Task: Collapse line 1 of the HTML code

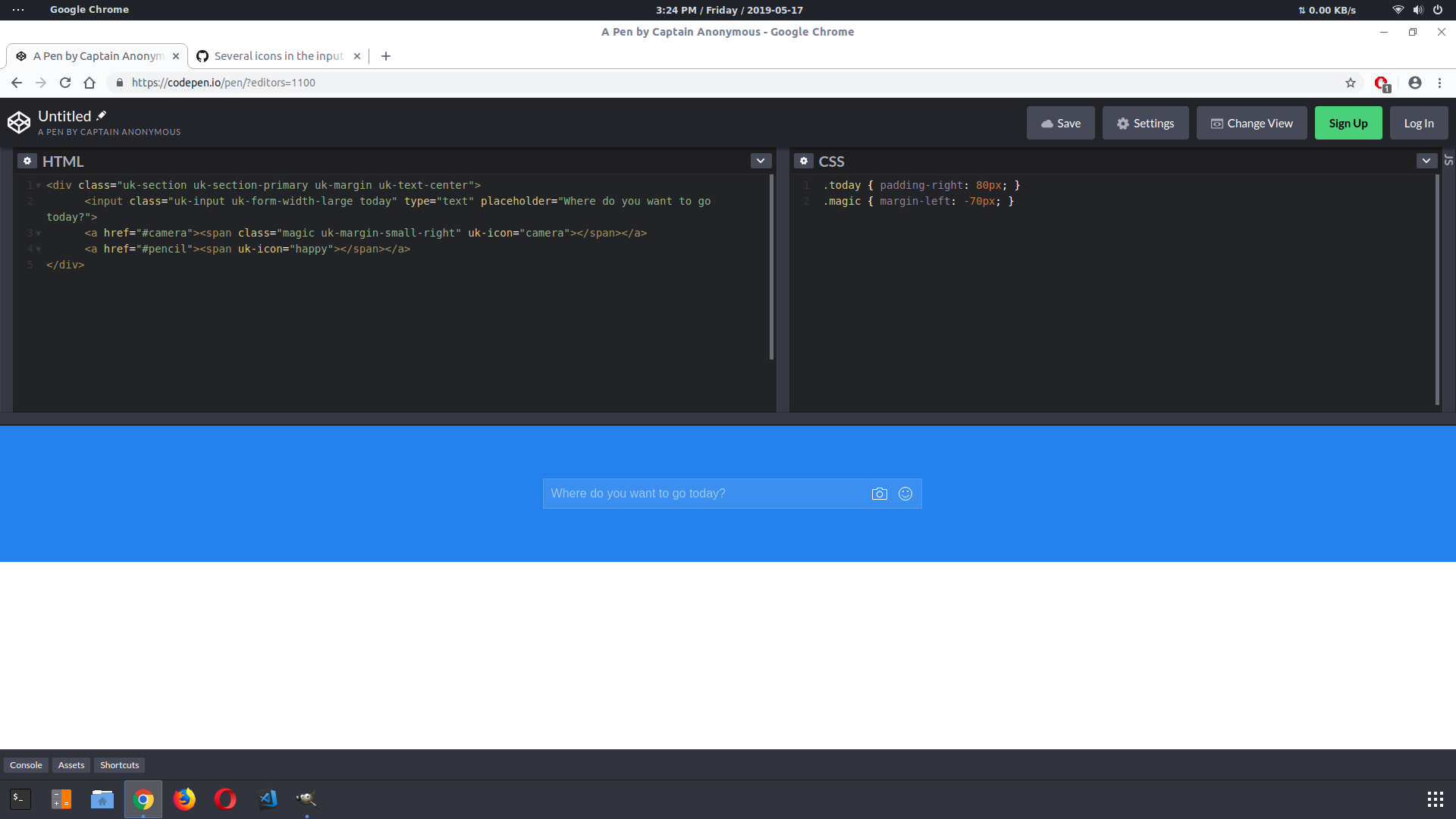Action: coord(37,185)
